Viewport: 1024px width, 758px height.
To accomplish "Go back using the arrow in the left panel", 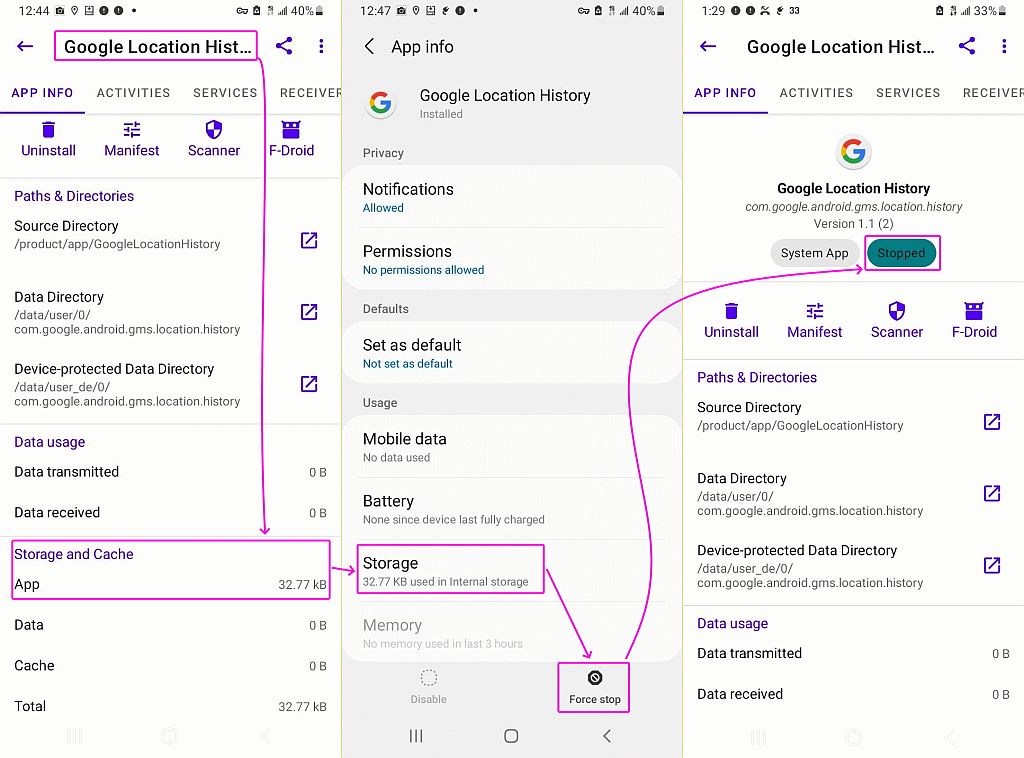I will 25,46.
